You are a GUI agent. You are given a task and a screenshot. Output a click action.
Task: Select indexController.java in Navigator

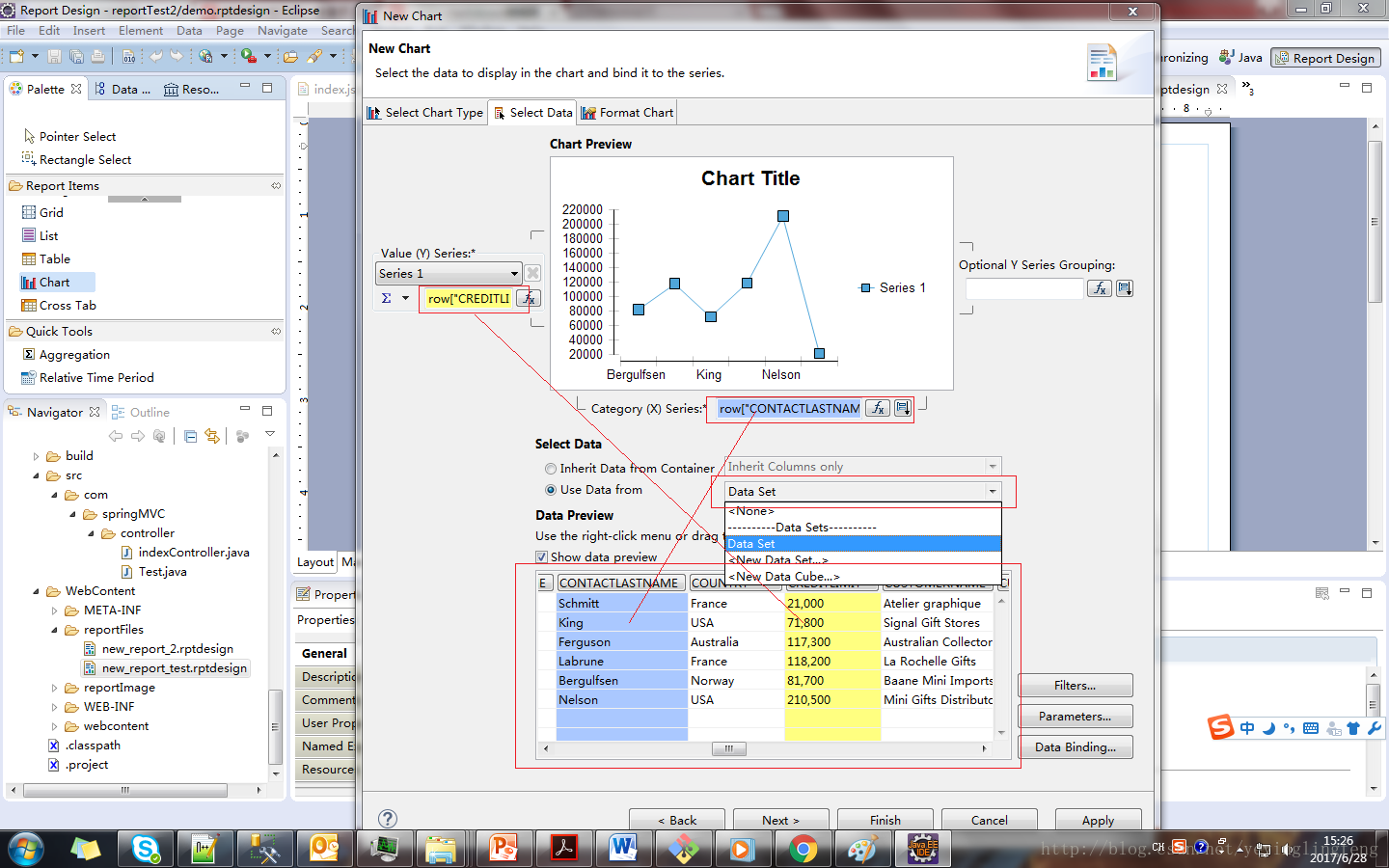tap(194, 553)
